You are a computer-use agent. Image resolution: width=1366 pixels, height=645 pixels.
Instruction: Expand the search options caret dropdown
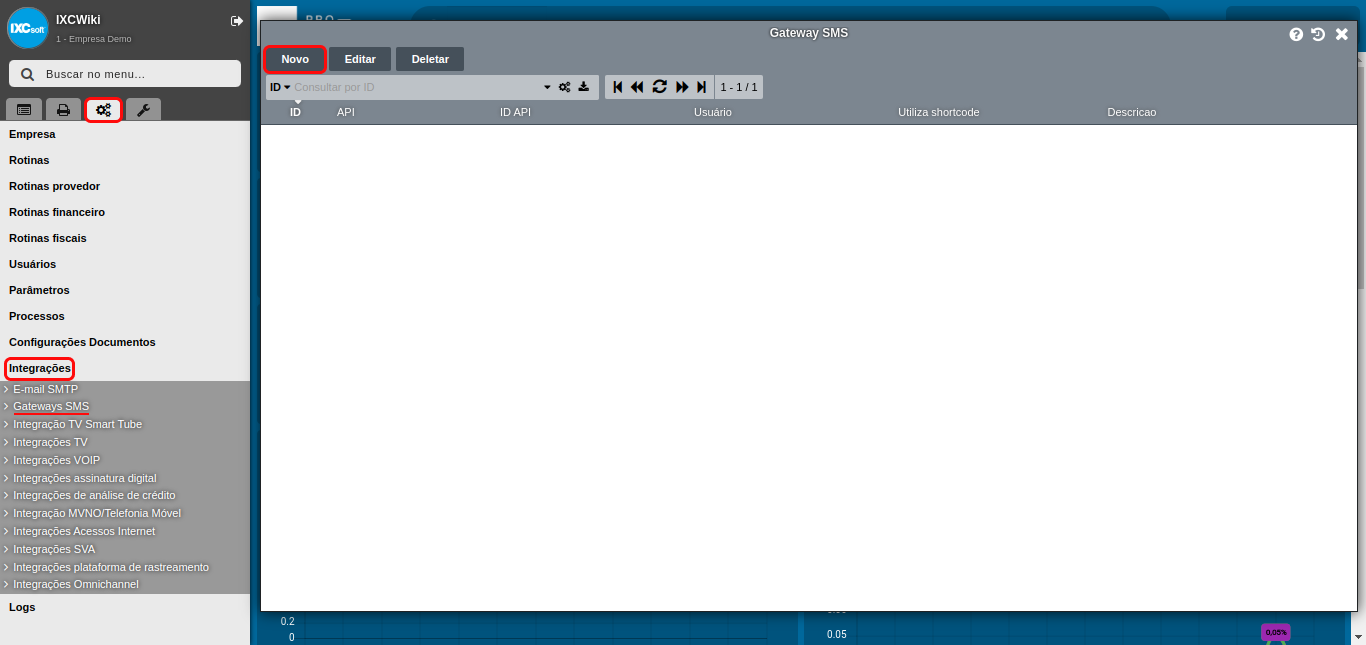pos(547,87)
